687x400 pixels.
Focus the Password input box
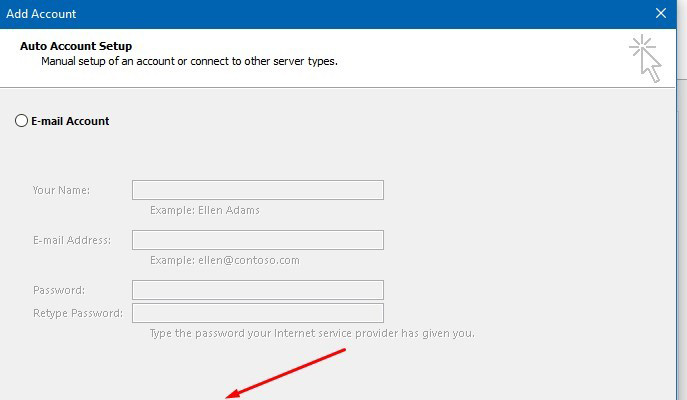257,290
